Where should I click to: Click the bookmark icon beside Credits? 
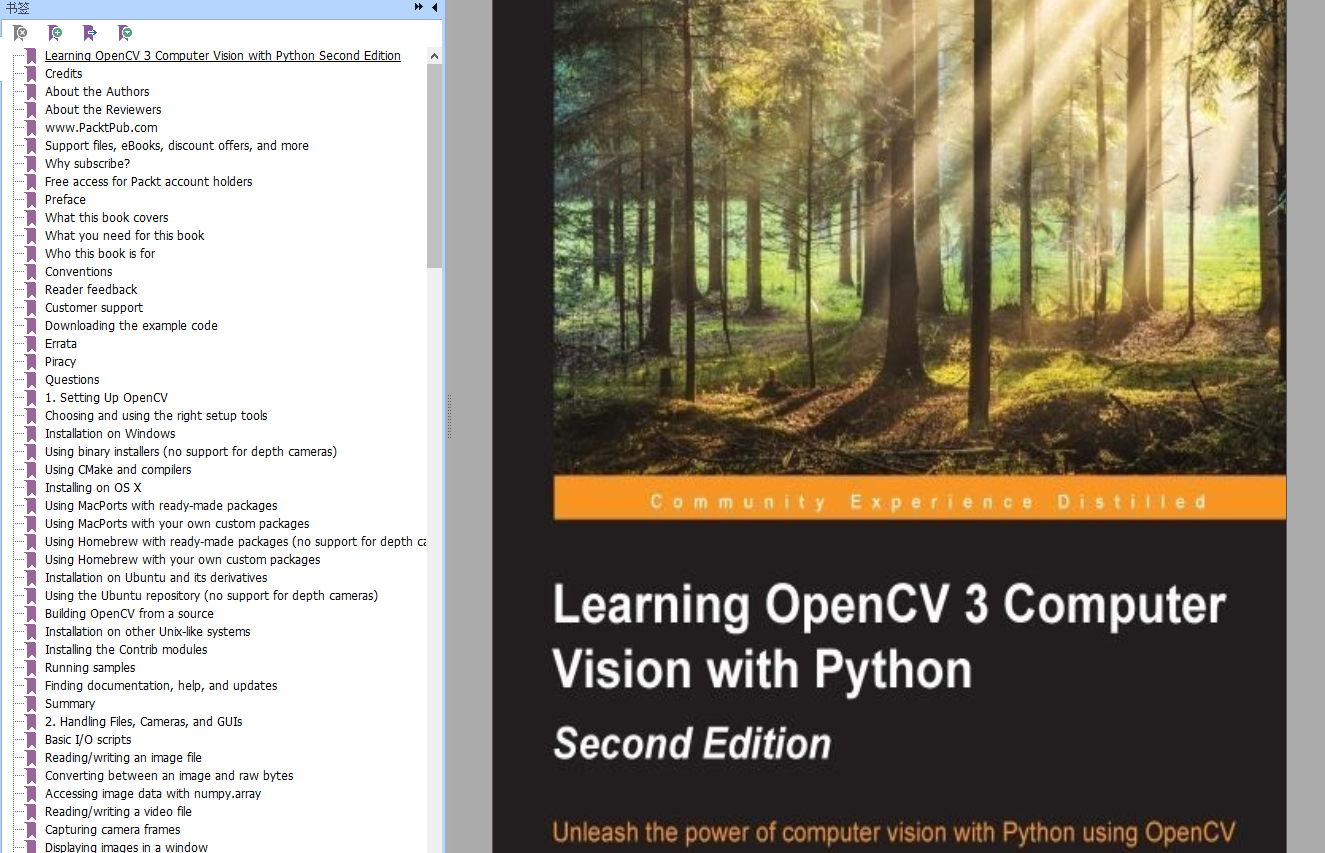pos(32,74)
